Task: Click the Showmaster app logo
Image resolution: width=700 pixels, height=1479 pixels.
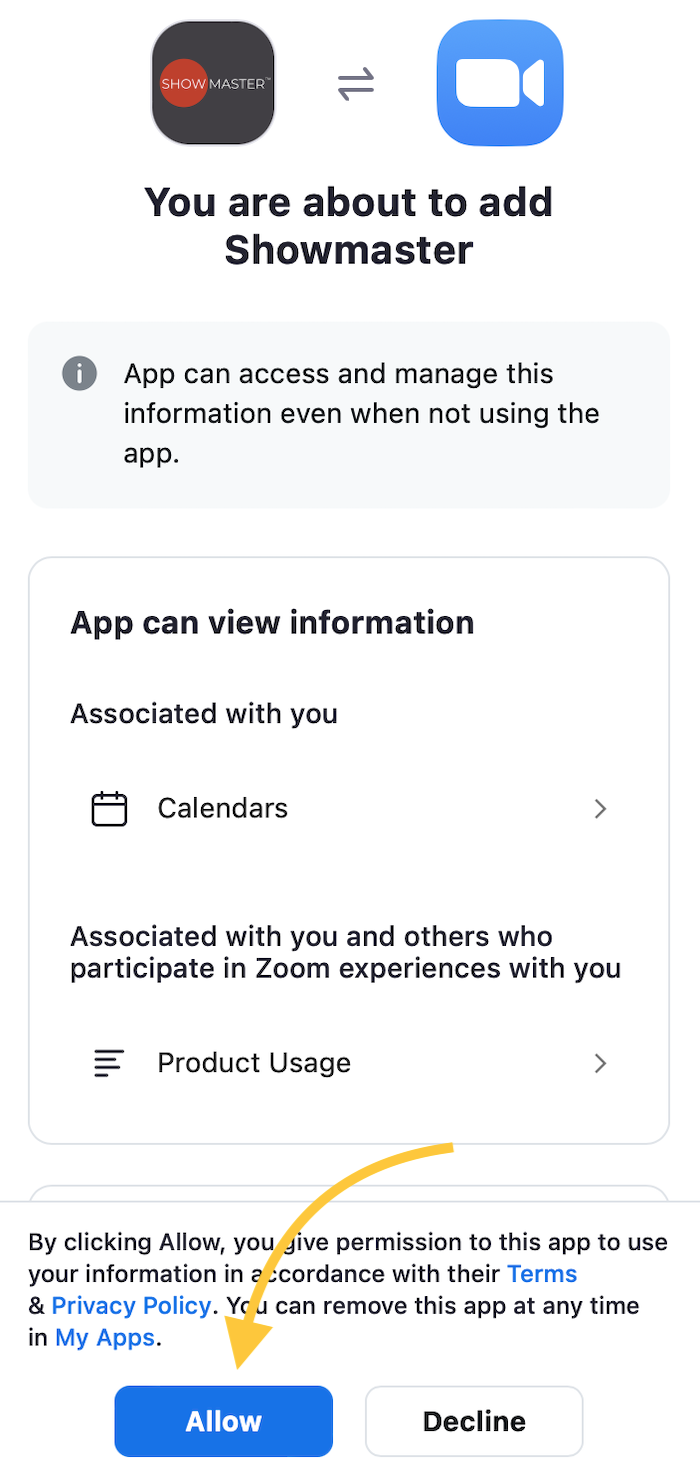Action: point(213,84)
